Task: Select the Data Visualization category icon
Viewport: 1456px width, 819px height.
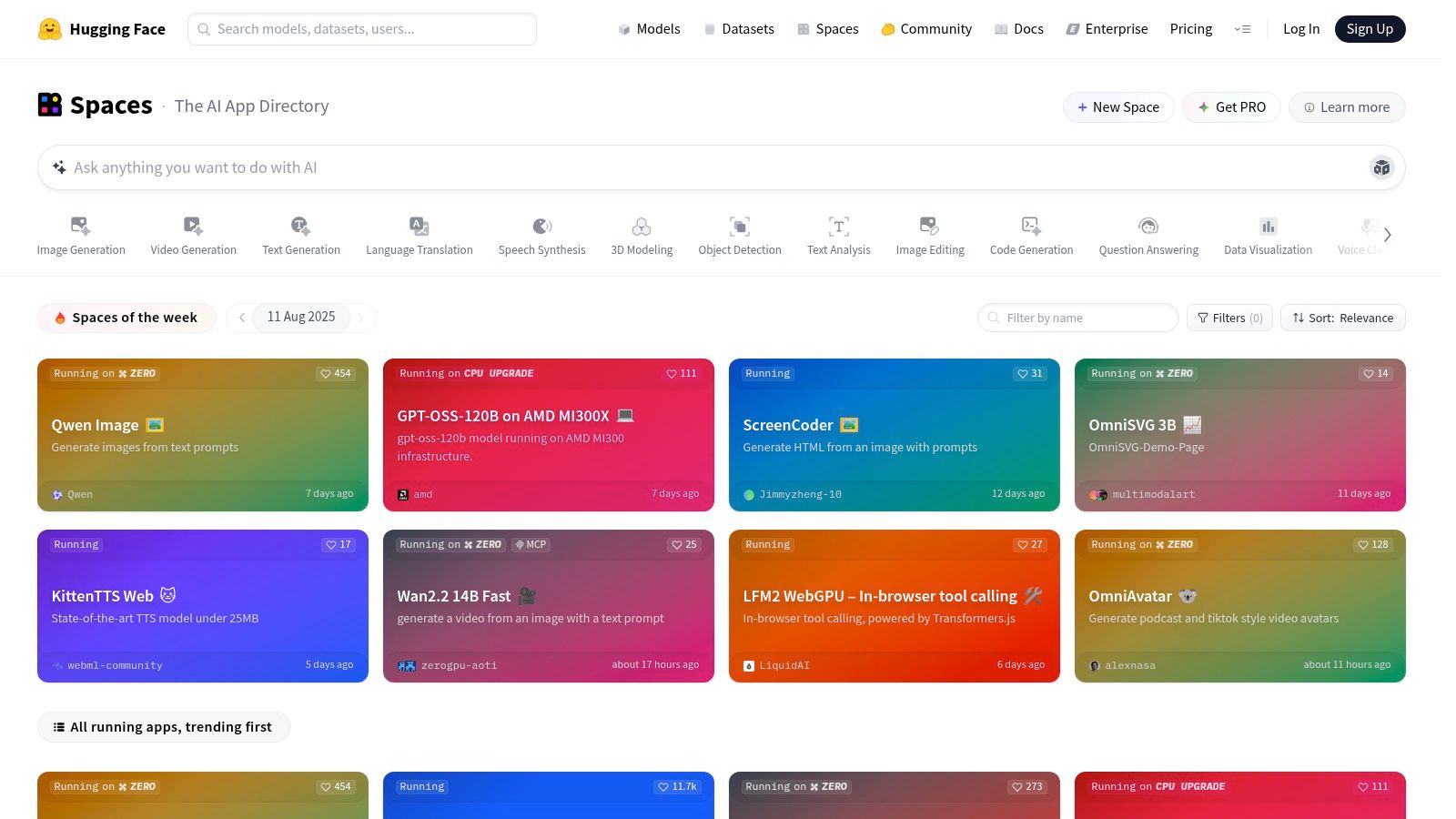Action: [1268, 226]
